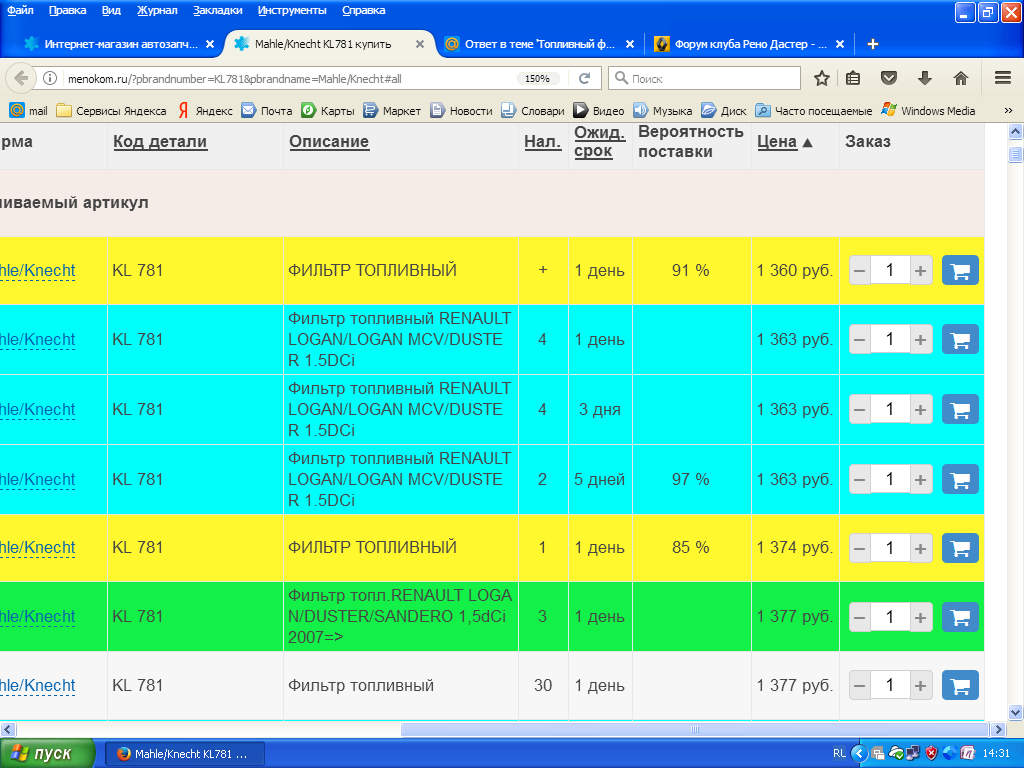Viewport: 1024px width, 768px height.
Task: Go to the home page icon
Action: coord(960,78)
